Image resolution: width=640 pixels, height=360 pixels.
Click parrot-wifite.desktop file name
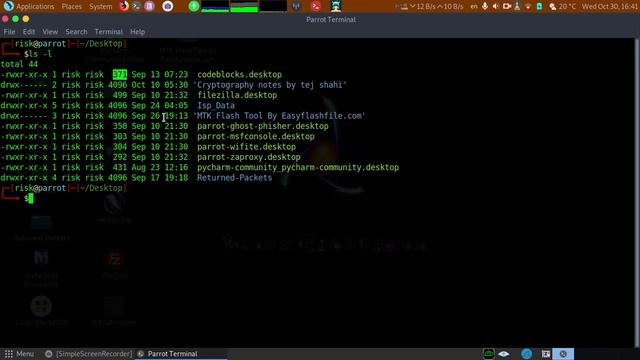tap(247, 147)
